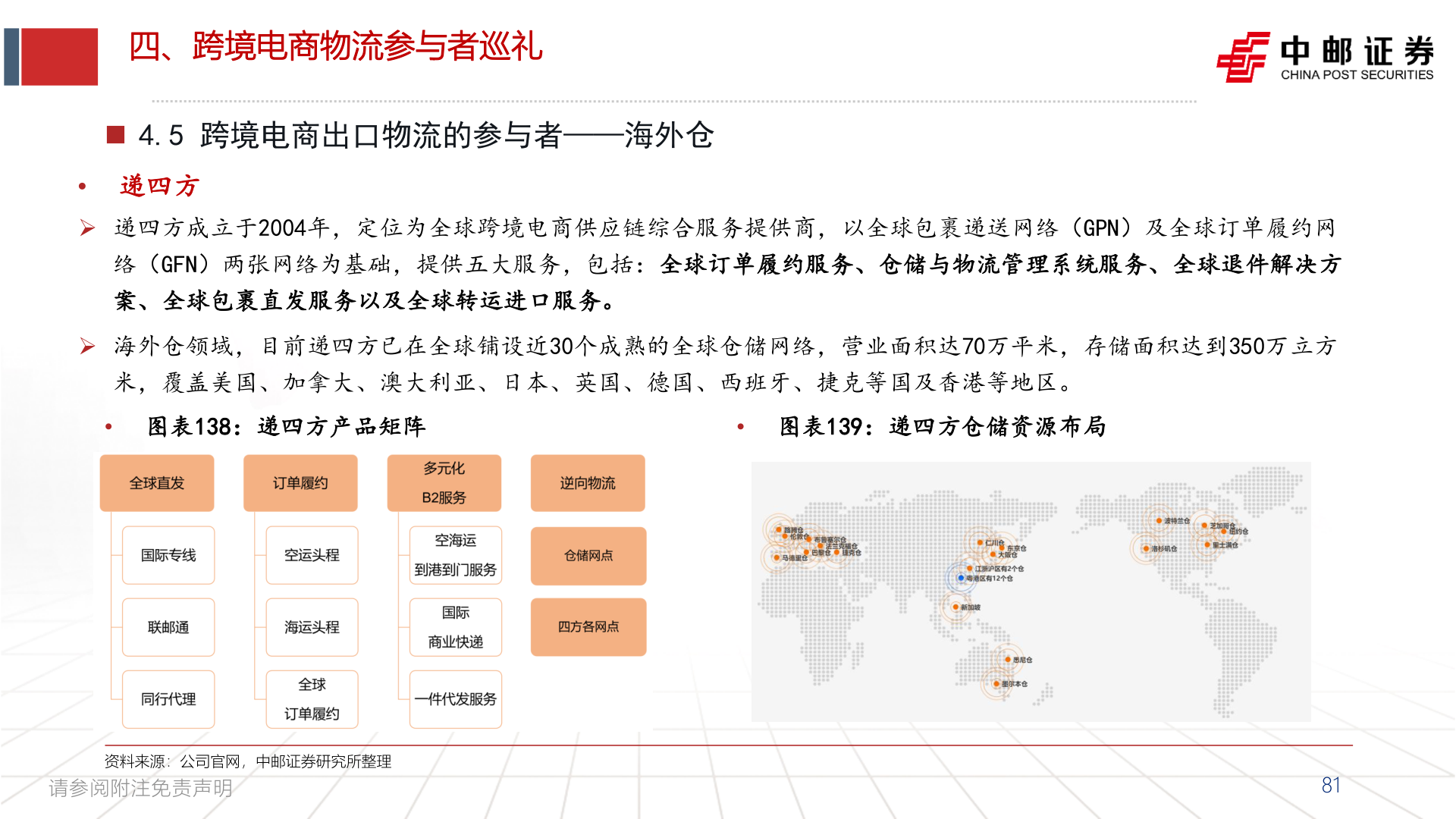
Task: Select the 一件代发服务 box
Action: click(455, 699)
